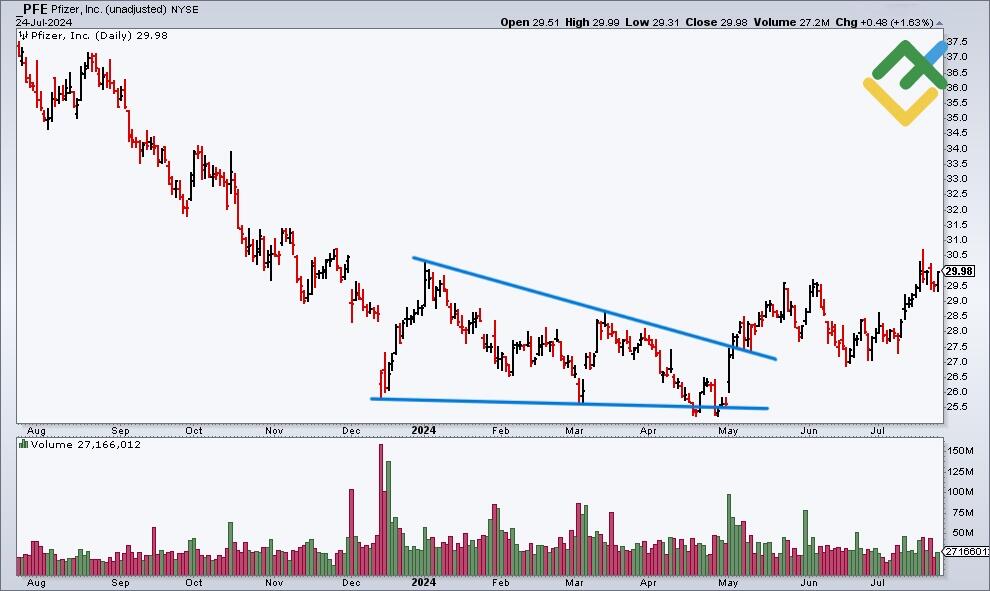Click the green and yellow logo icon

pos(905,83)
